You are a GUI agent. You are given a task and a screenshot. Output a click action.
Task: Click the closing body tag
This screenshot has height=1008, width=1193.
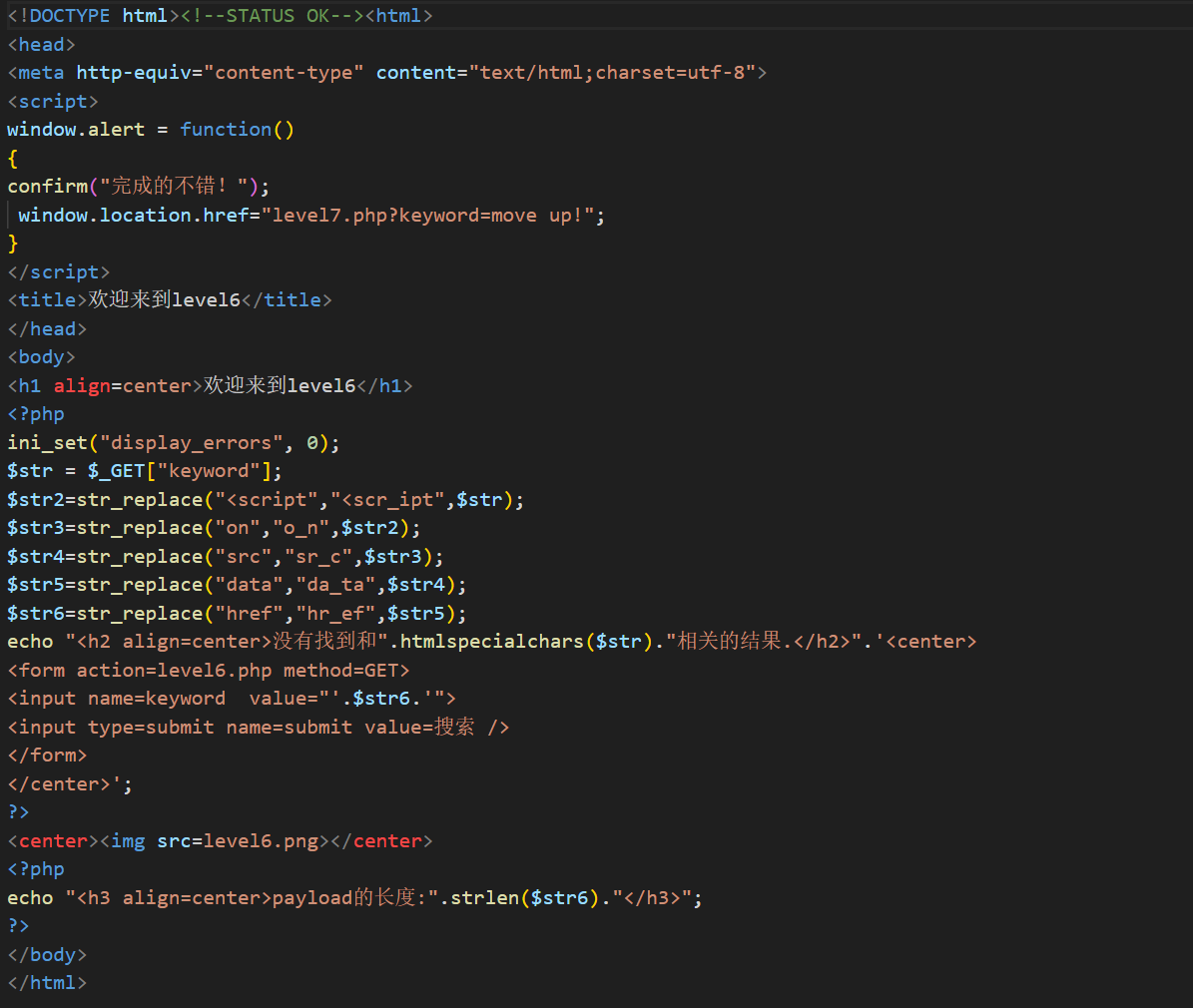(x=47, y=955)
